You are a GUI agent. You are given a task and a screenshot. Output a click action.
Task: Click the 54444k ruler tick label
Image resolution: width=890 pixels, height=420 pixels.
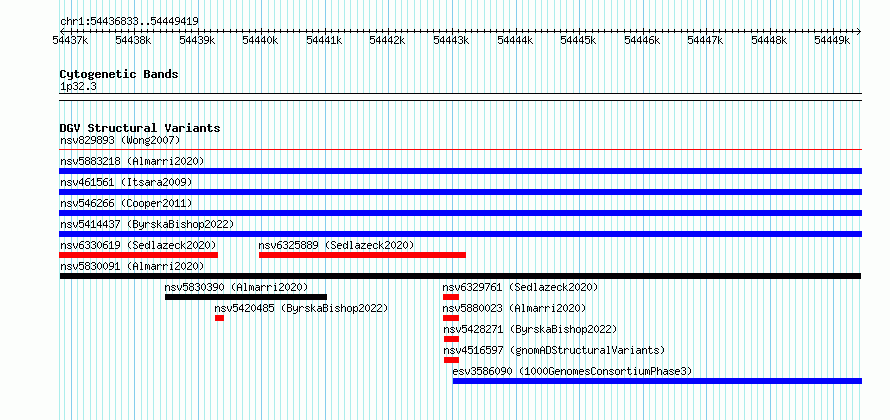pyautogui.click(x=515, y=40)
